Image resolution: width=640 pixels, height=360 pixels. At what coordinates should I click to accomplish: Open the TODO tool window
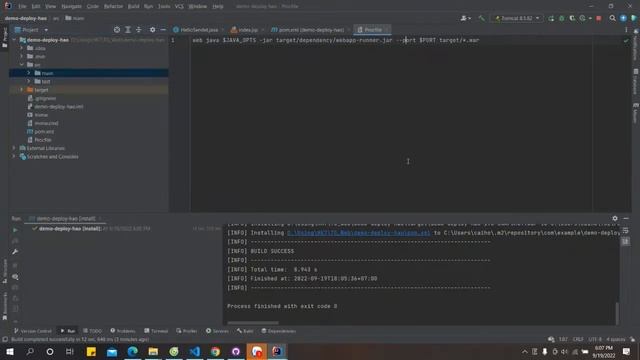pos(92,331)
